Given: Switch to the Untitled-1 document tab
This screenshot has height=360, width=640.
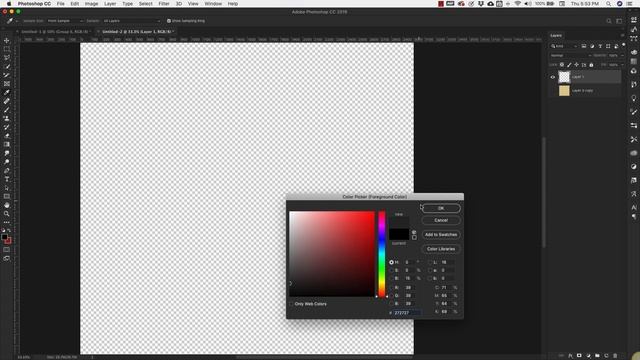Looking at the screenshot, I should tap(54, 31).
